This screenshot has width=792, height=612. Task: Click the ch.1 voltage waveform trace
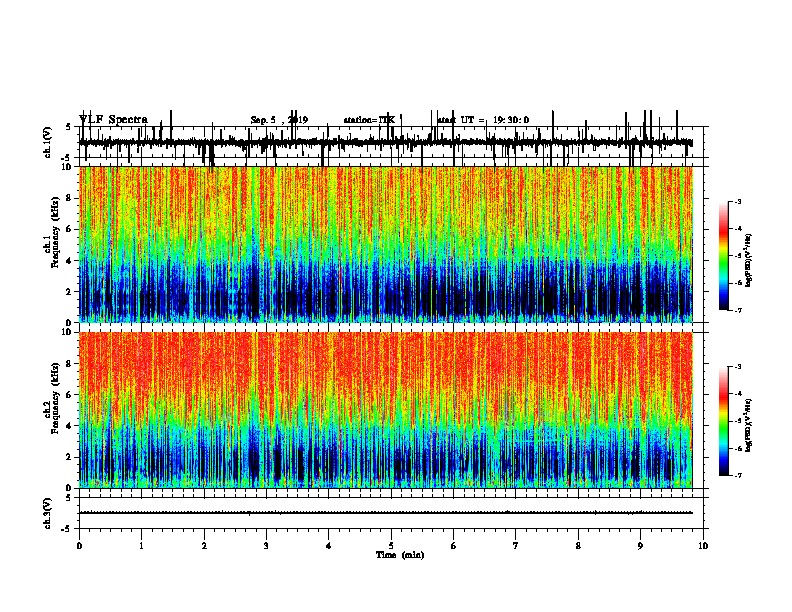pos(386,143)
